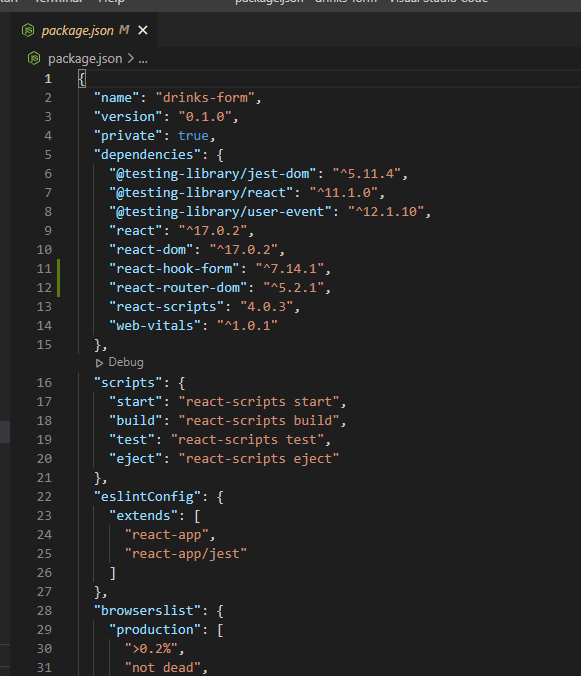Click the "production" key
This screenshot has height=676, width=581.
[x=155, y=630]
